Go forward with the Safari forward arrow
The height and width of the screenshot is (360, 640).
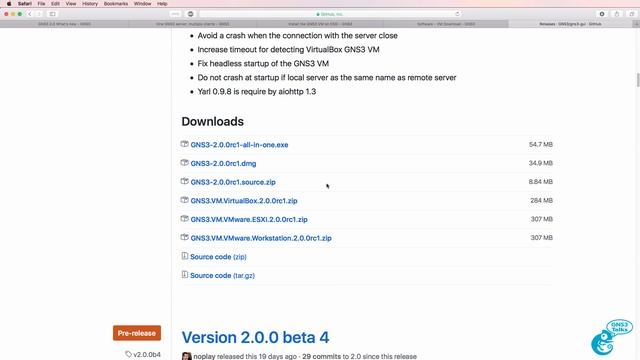[39, 14]
